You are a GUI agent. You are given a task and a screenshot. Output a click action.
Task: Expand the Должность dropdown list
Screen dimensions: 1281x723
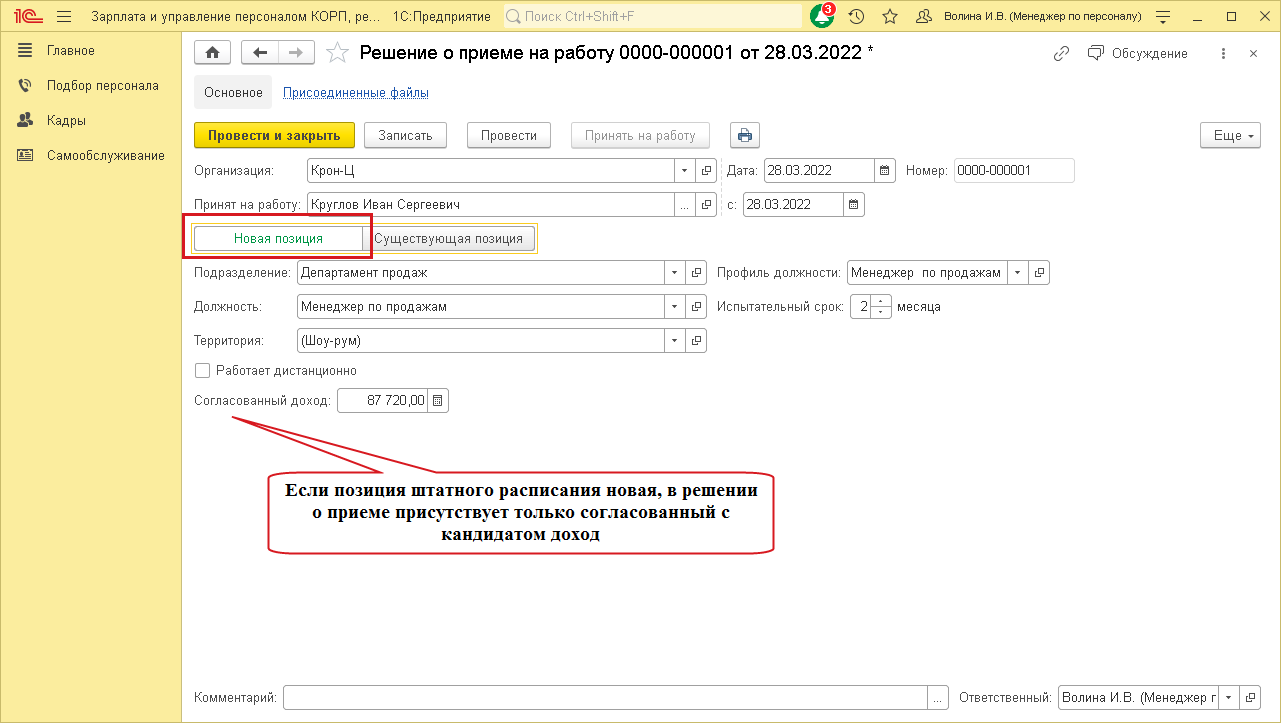click(x=675, y=307)
